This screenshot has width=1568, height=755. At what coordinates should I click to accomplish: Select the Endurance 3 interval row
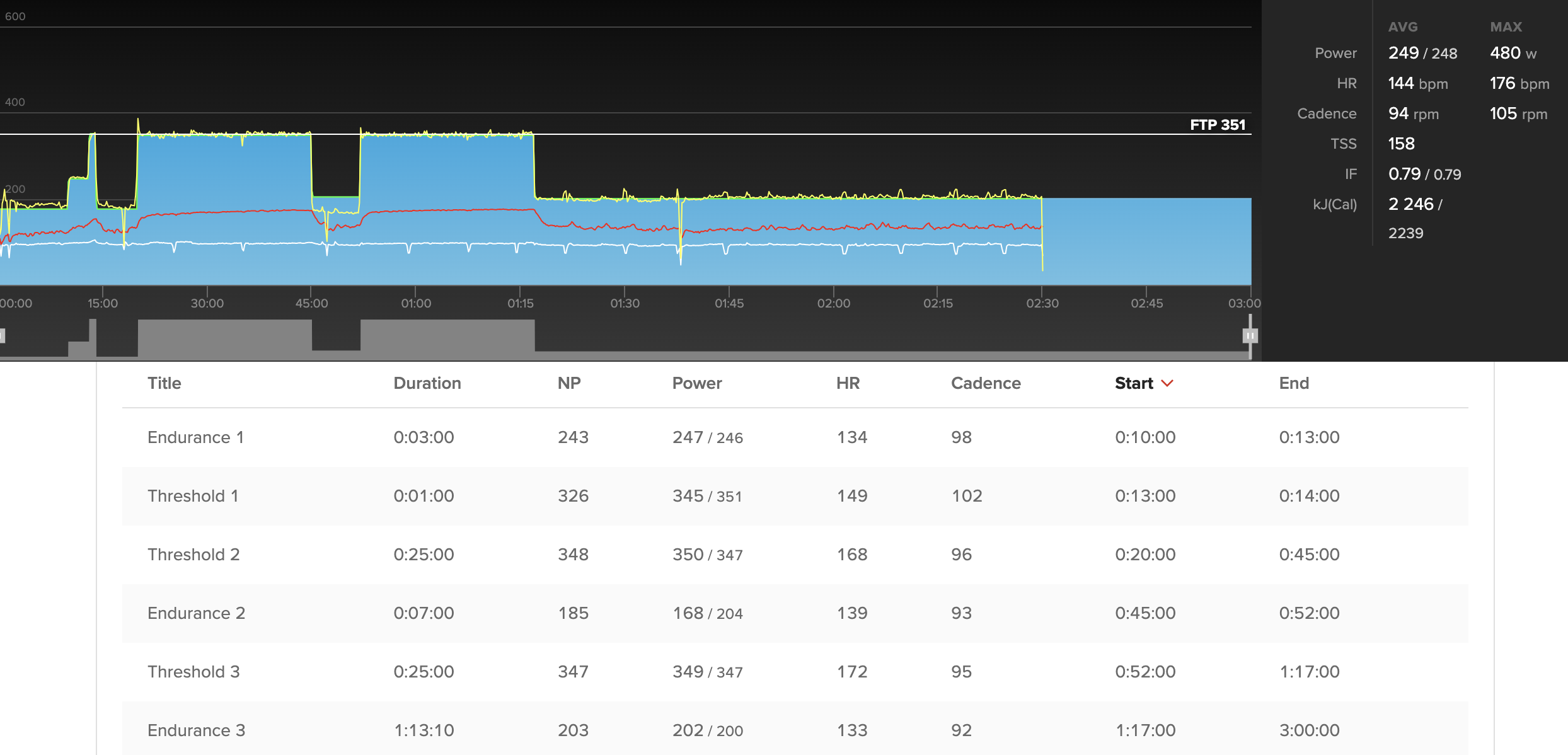[x=196, y=730]
